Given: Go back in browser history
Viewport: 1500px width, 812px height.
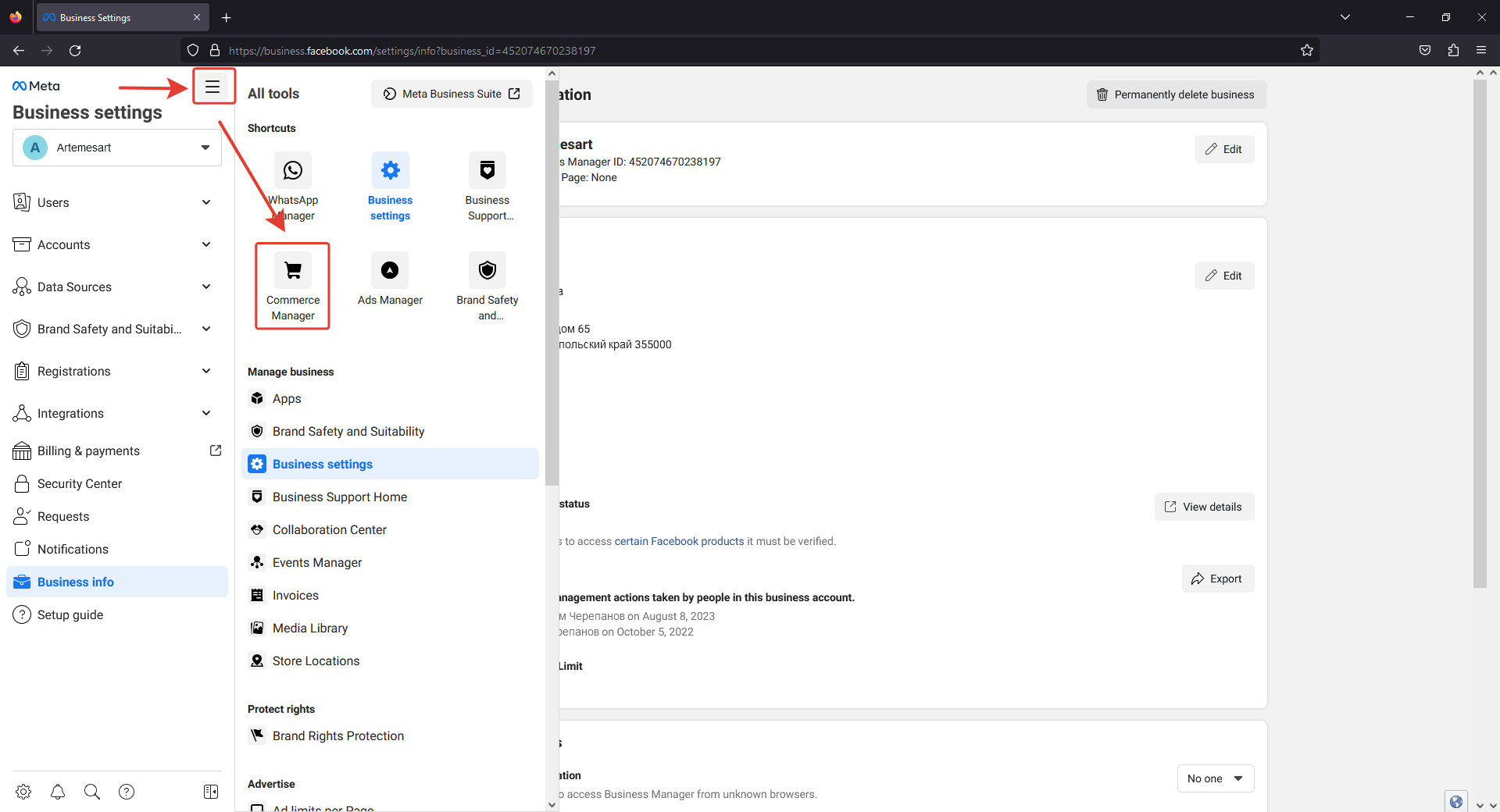Looking at the screenshot, I should (19, 51).
